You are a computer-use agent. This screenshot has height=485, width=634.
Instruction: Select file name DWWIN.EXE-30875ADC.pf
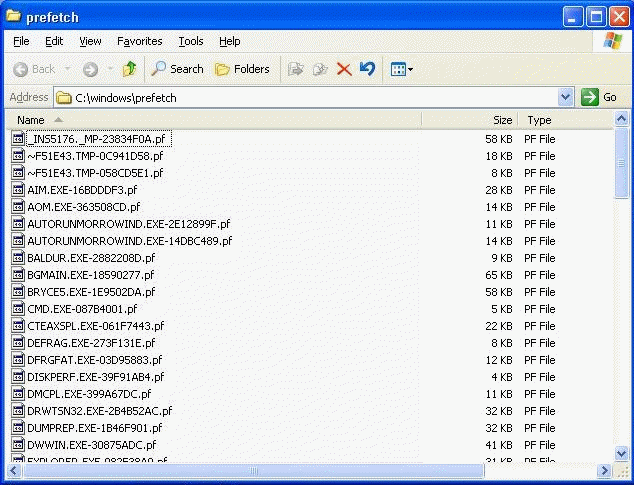92,445
